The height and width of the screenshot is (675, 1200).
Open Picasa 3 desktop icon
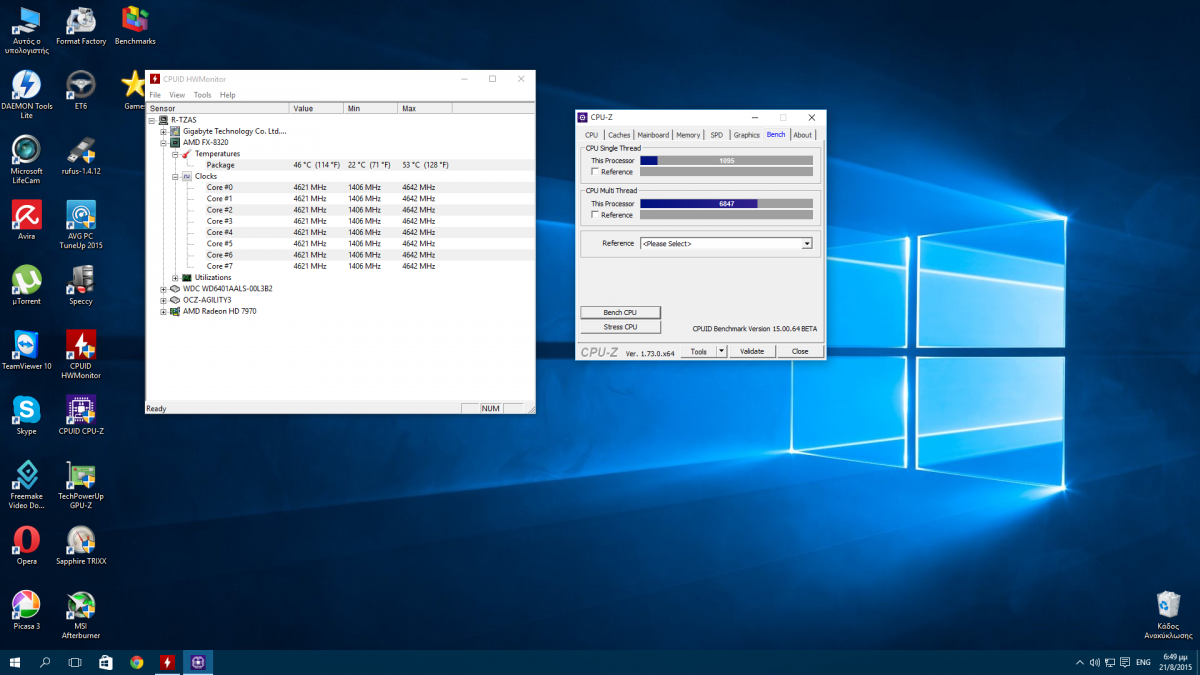[26, 611]
